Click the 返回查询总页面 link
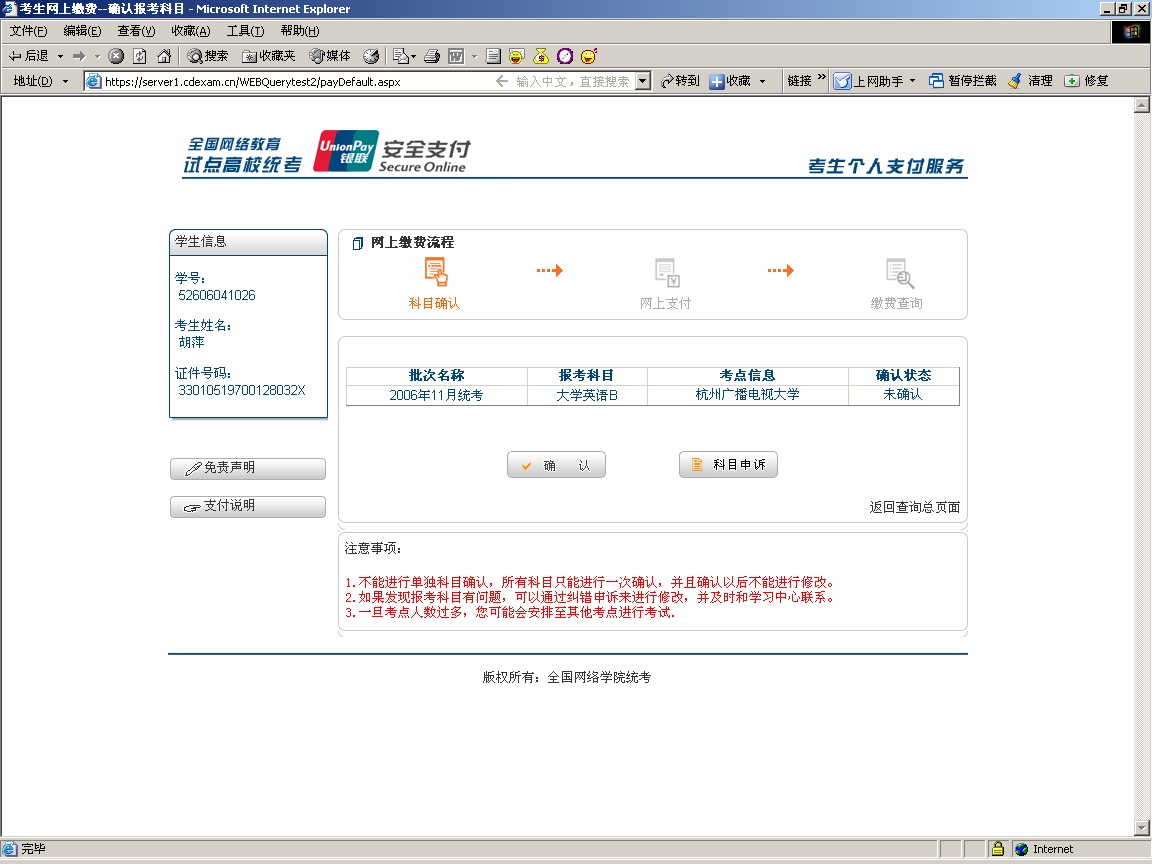Image resolution: width=1152 pixels, height=864 pixels. 914,507
